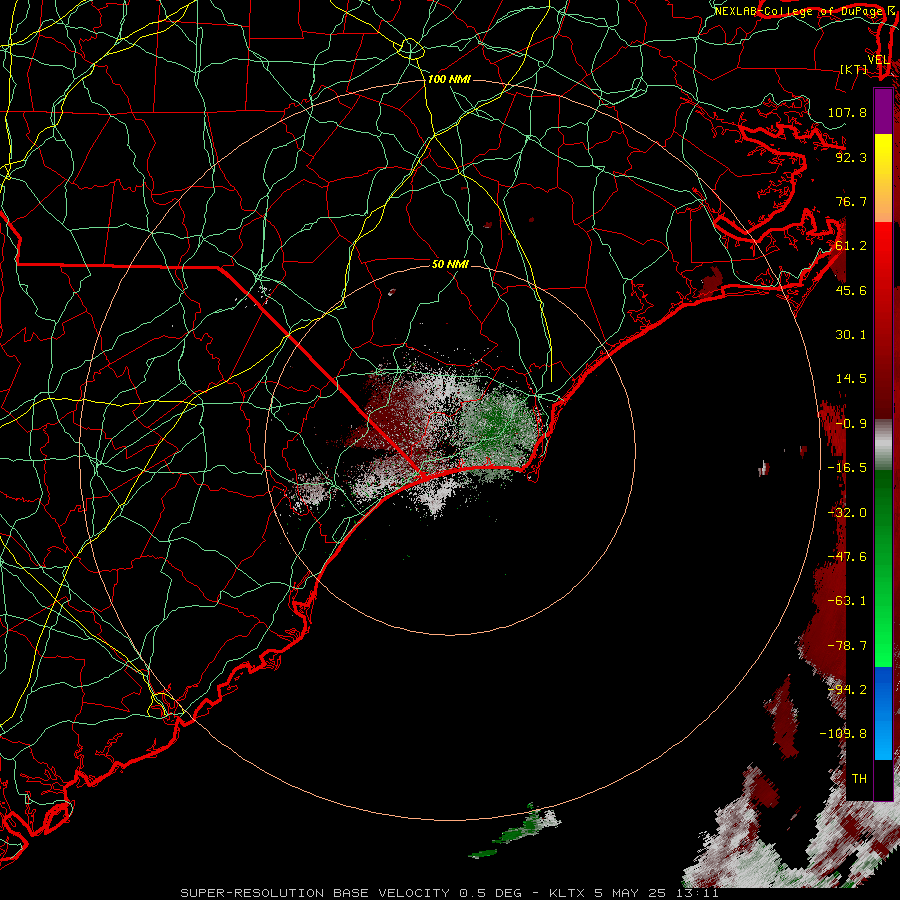Click the -94.2 velocity scale value
Viewport: 900px width, 900px height.
coord(847,690)
